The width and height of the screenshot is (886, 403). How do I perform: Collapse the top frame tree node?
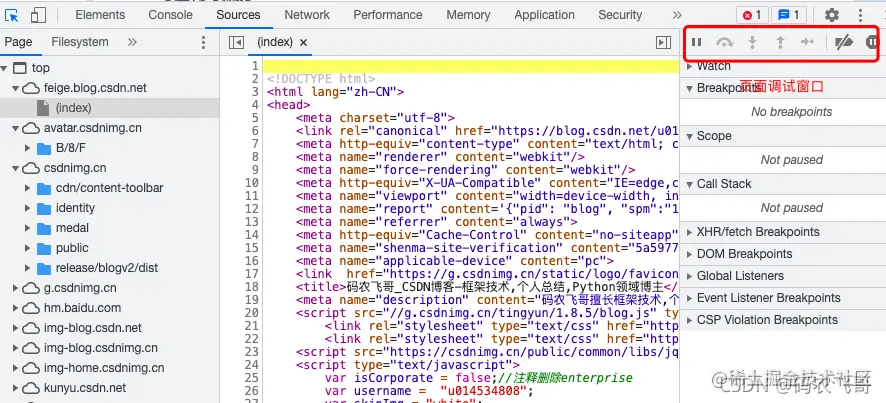point(5,68)
